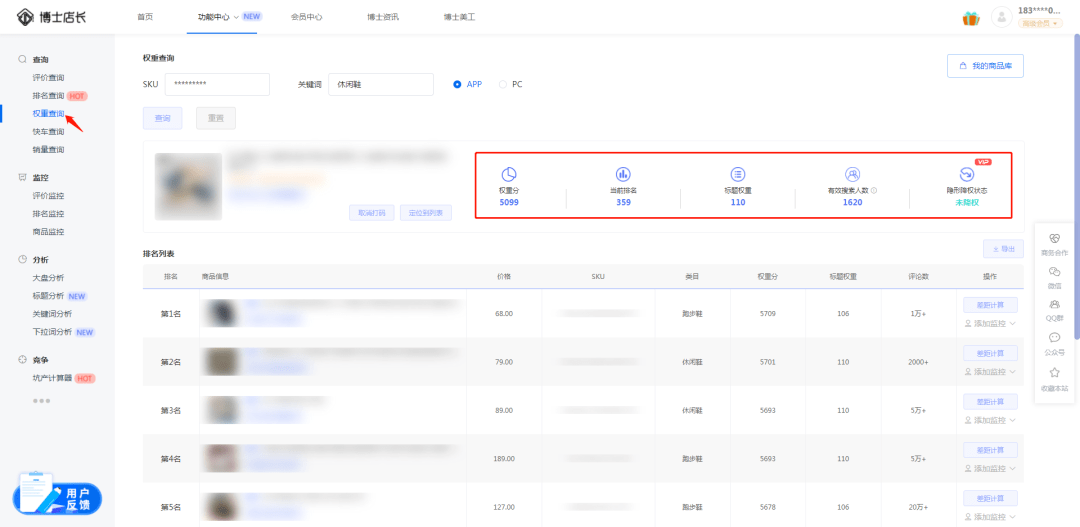Click the 竞争 section target icon

[22, 360]
